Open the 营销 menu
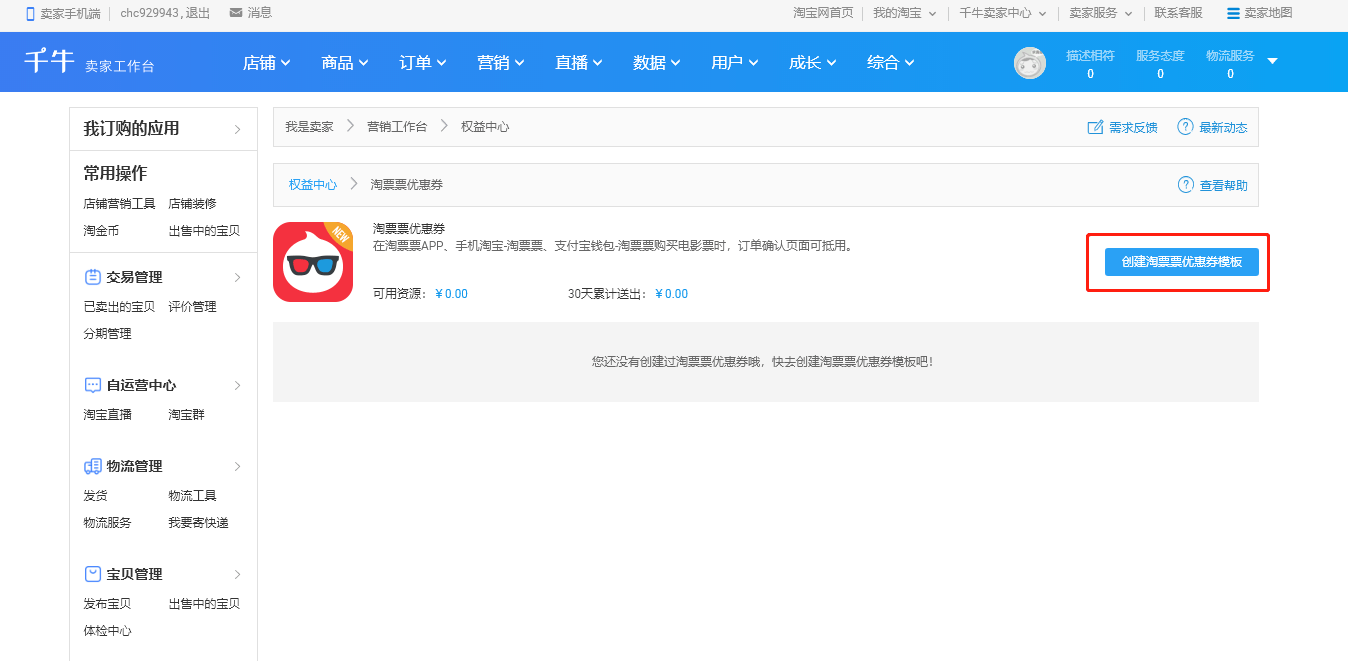The image size is (1348, 661). point(501,62)
